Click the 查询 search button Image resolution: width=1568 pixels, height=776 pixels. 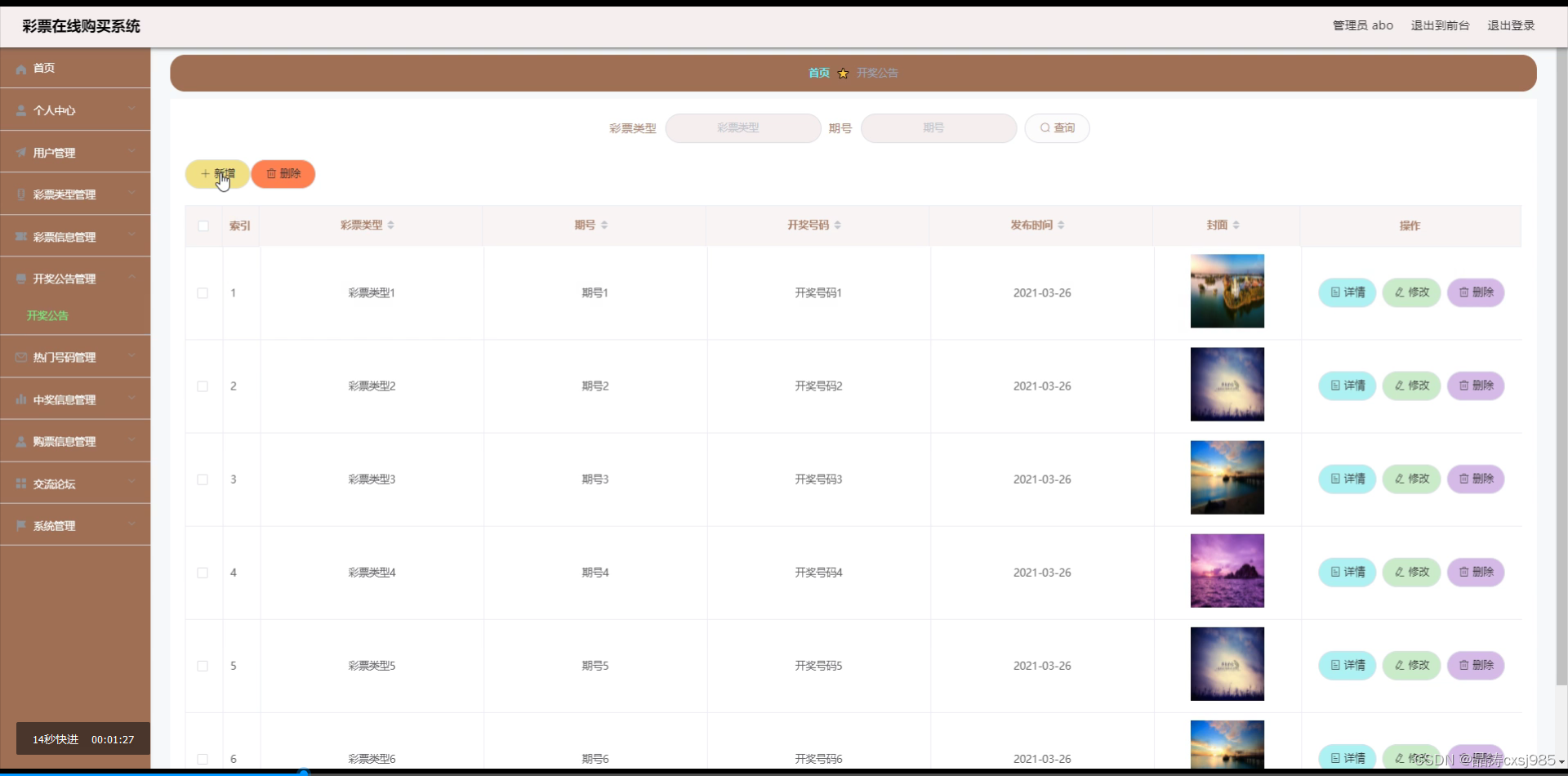click(1057, 128)
